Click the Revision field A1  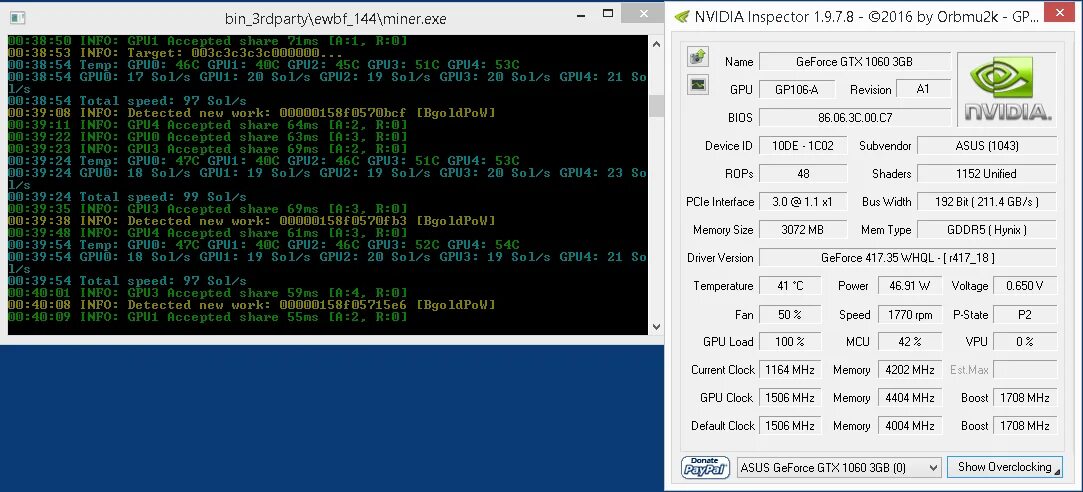pyautogui.click(x=923, y=90)
